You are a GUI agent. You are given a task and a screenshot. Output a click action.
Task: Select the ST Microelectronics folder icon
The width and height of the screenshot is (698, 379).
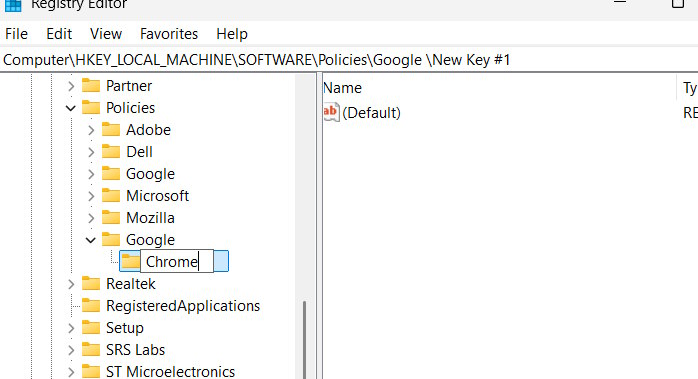click(x=91, y=371)
